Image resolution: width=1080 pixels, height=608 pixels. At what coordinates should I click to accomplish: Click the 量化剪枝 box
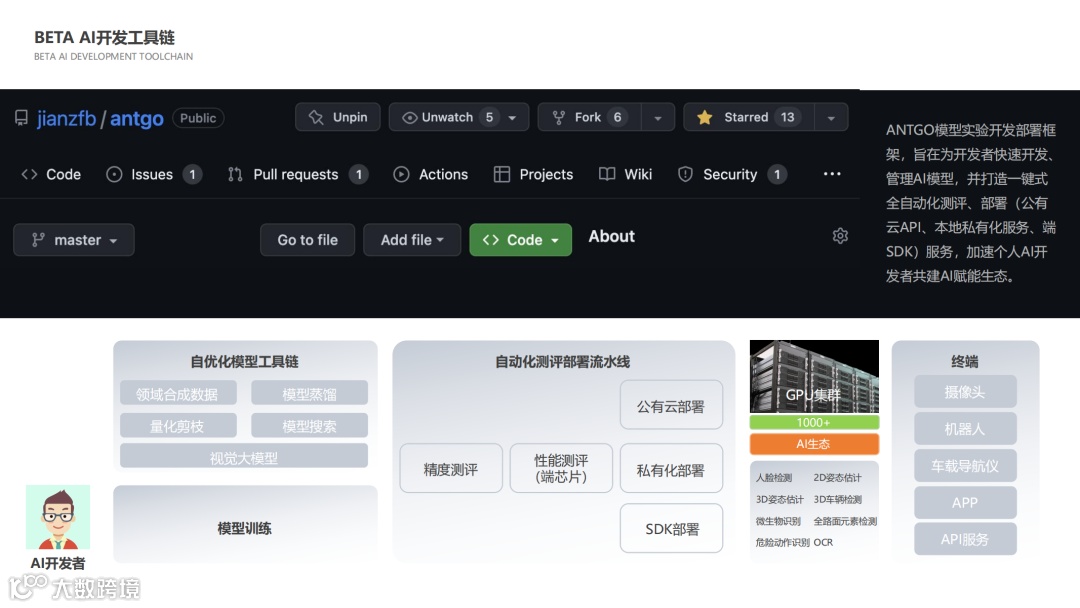tap(178, 426)
